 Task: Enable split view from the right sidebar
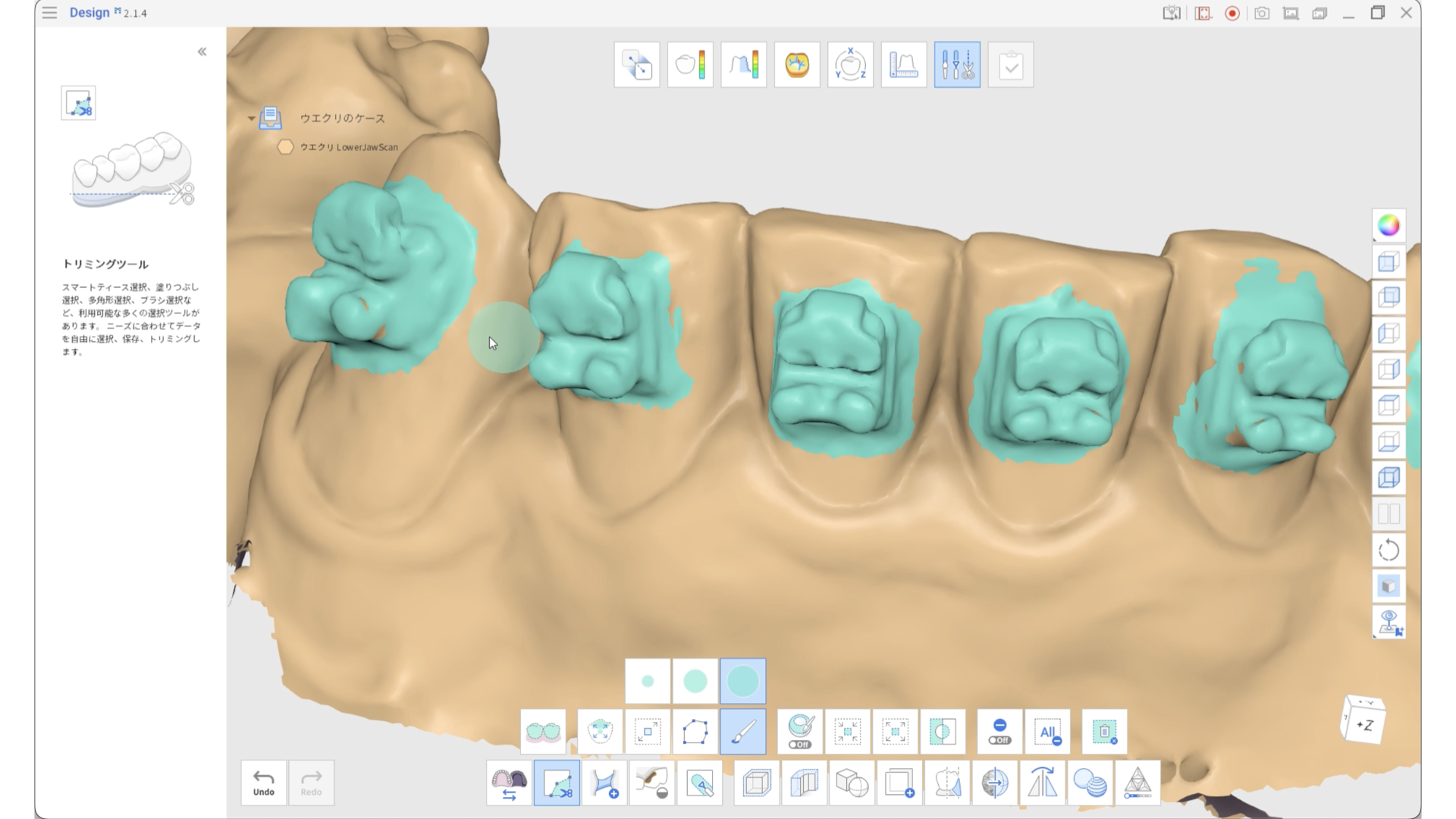point(1389,513)
